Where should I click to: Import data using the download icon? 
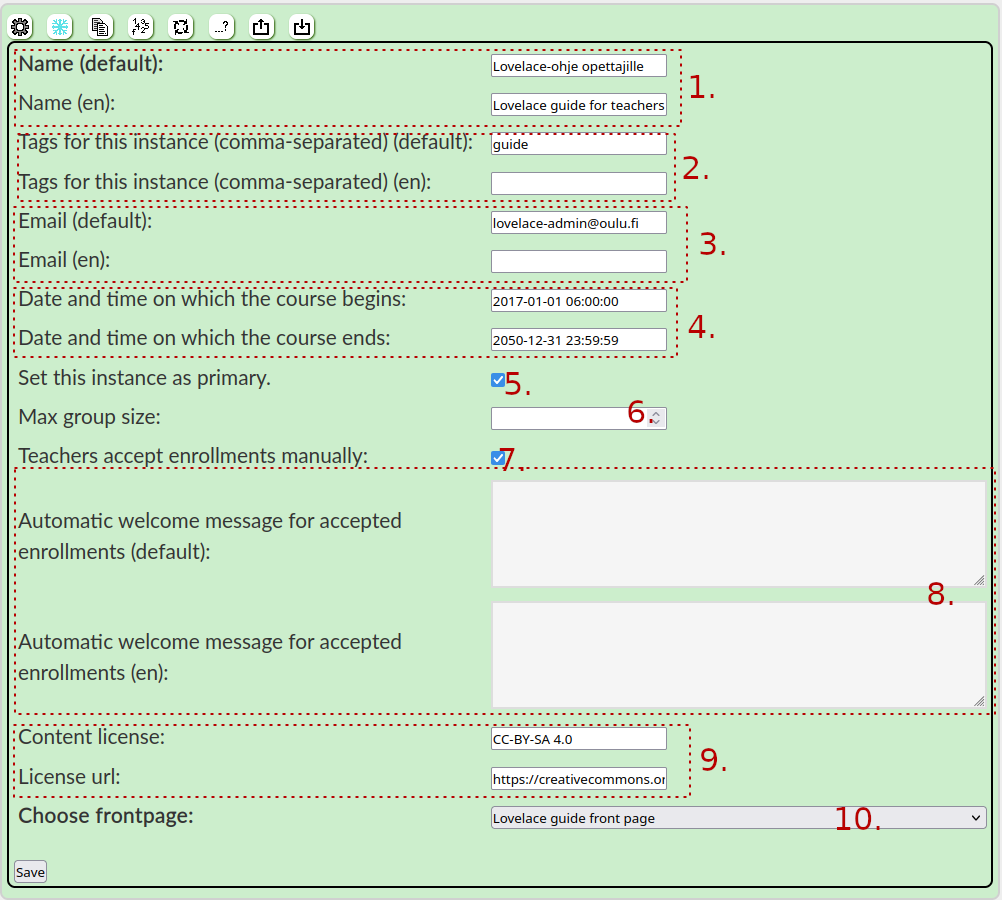pyautogui.click(x=301, y=27)
